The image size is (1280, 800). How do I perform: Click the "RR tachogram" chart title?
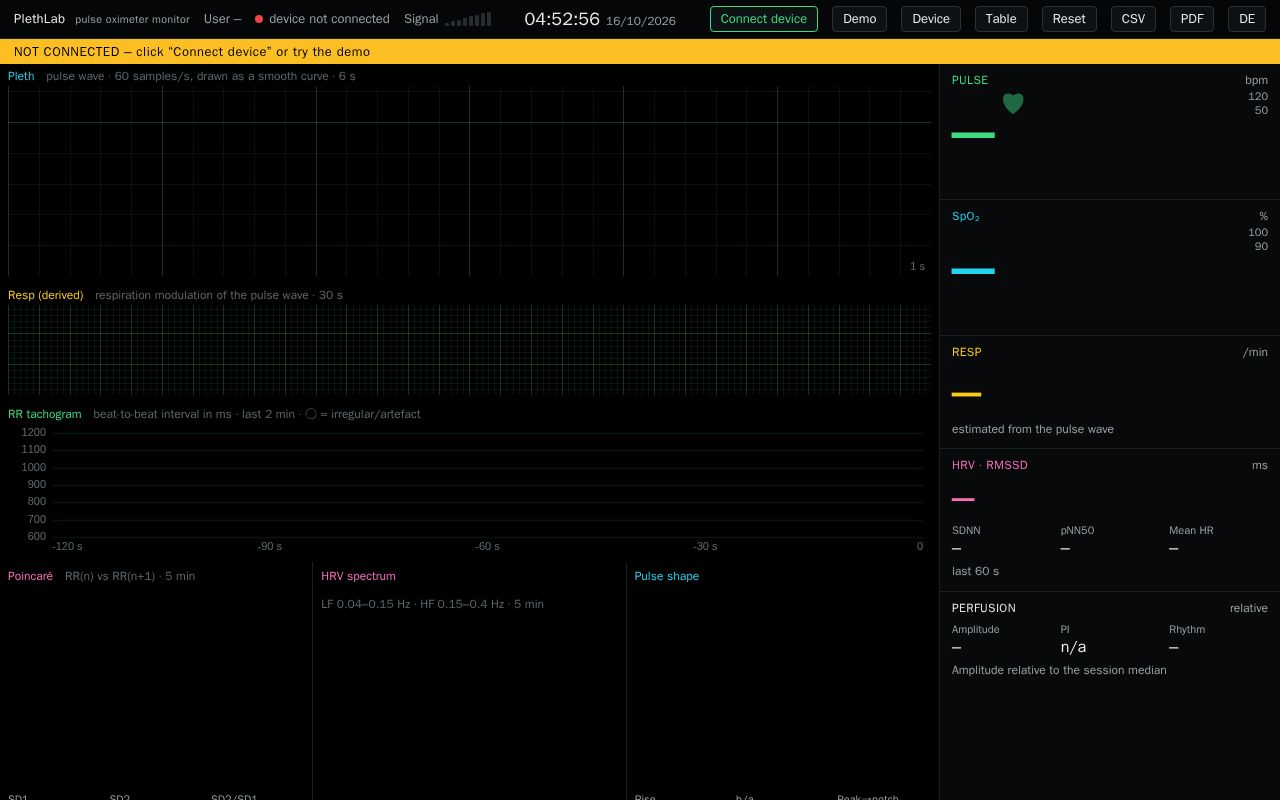tap(45, 414)
